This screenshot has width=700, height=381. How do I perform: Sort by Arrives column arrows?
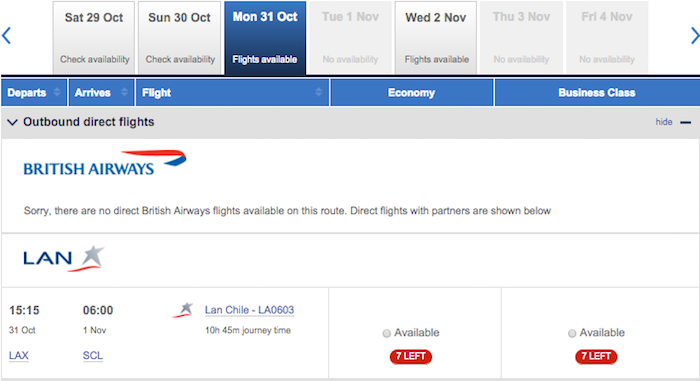tap(124, 92)
